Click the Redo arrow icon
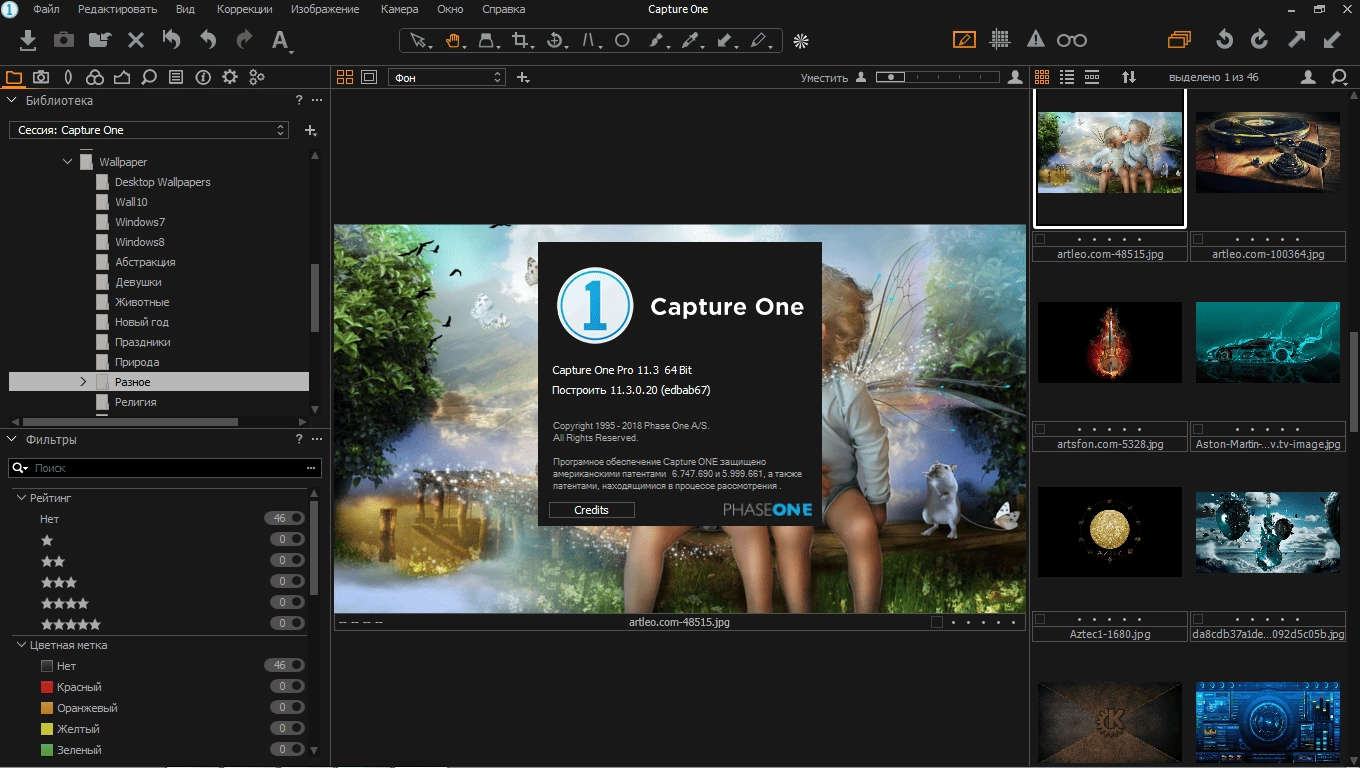The height and width of the screenshot is (768, 1360). pyautogui.click(x=244, y=40)
